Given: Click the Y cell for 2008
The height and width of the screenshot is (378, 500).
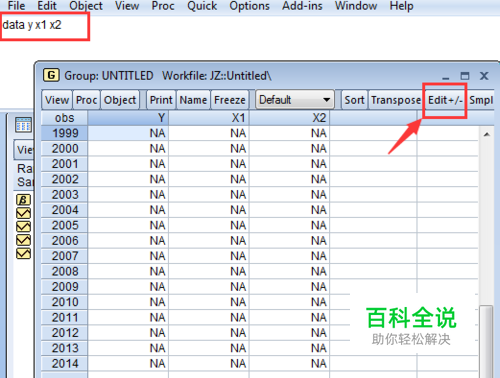Looking at the screenshot, I should (128, 271).
